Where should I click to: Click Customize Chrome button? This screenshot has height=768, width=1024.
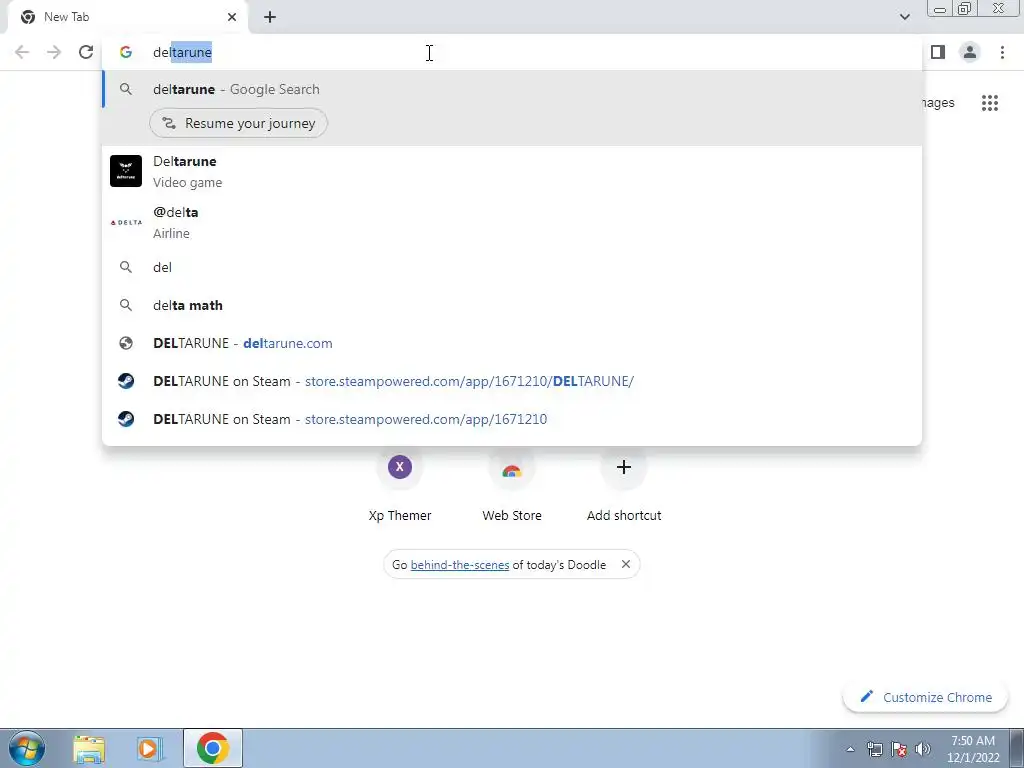coord(925,697)
